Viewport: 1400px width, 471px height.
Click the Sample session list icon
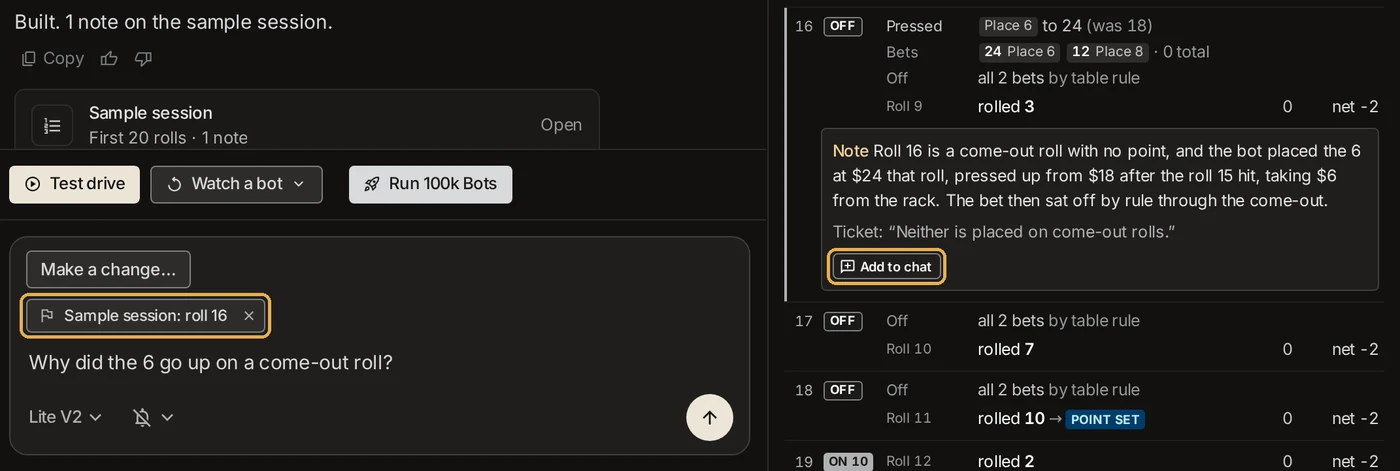pyautogui.click(x=52, y=125)
